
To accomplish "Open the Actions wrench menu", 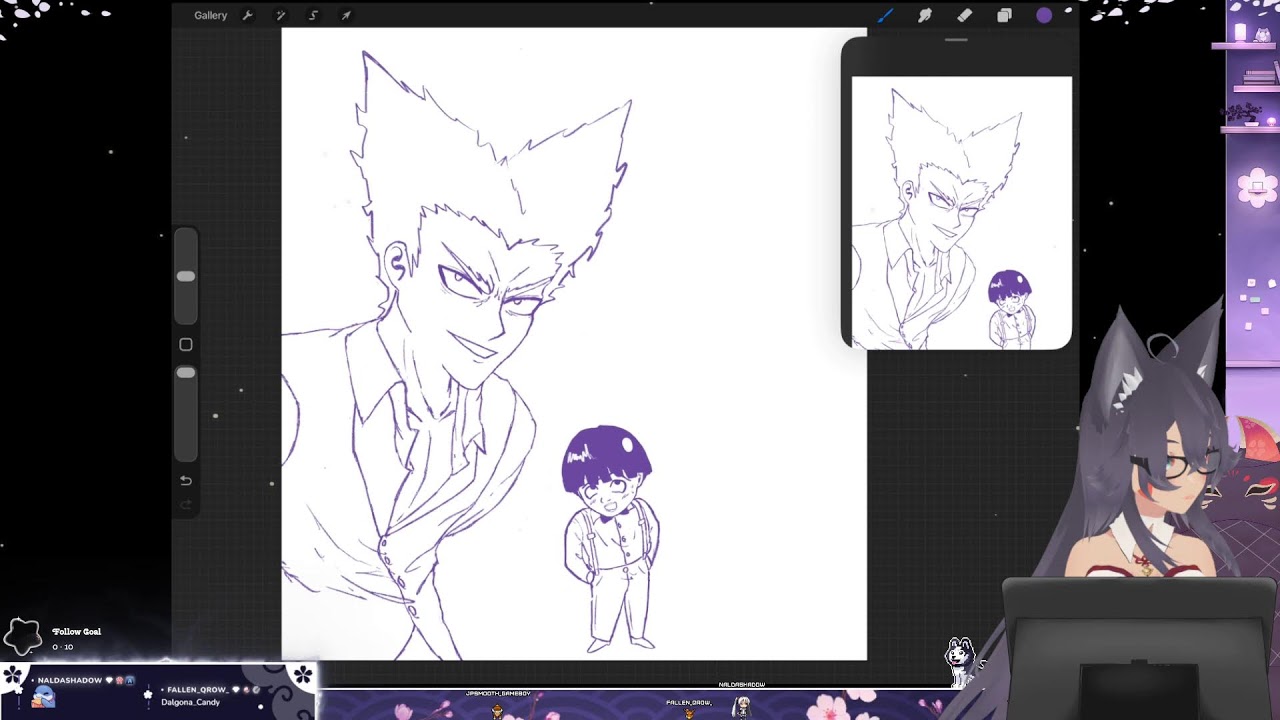I will [x=247, y=15].
